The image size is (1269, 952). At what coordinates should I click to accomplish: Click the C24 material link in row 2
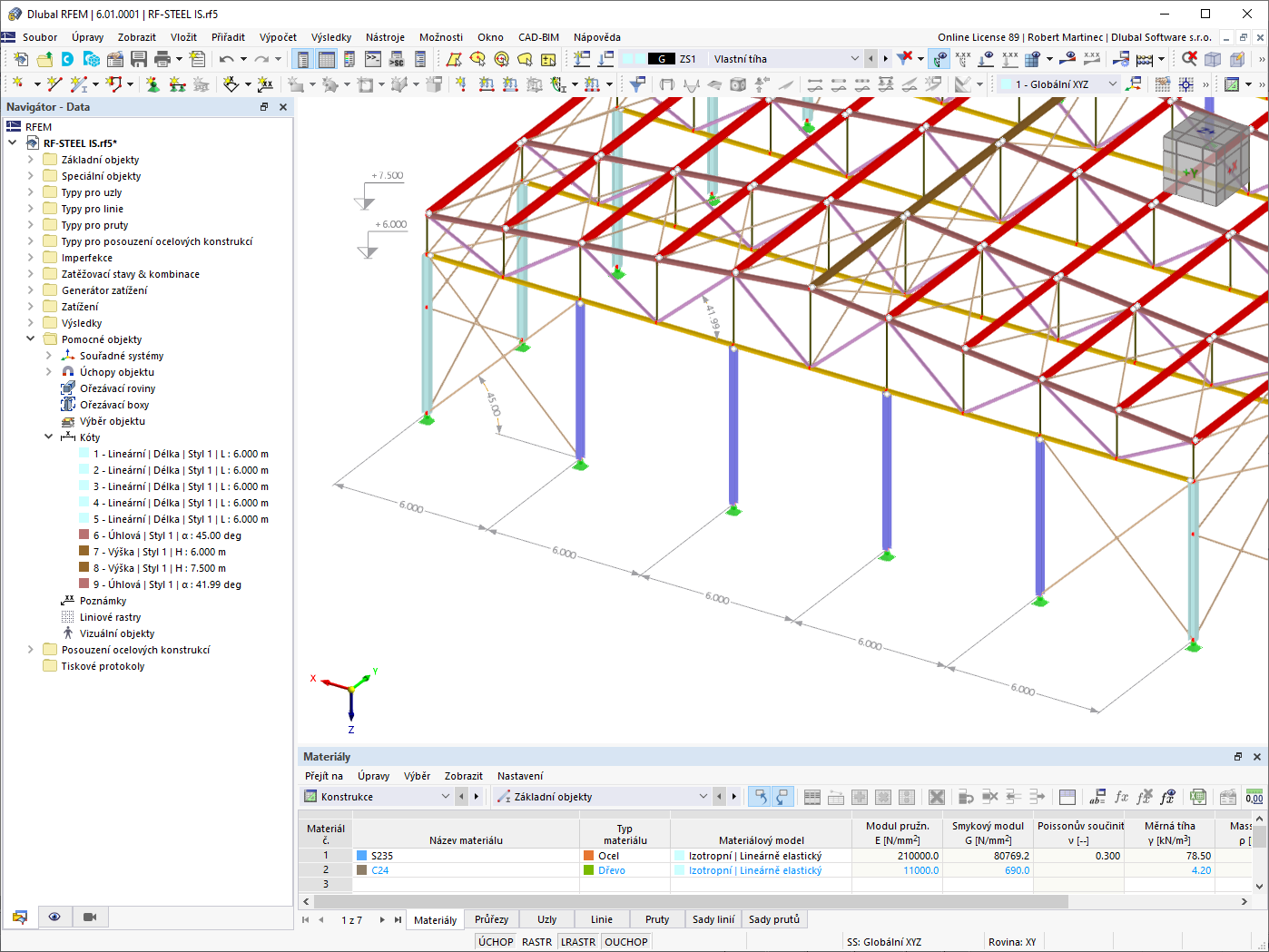[379, 869]
